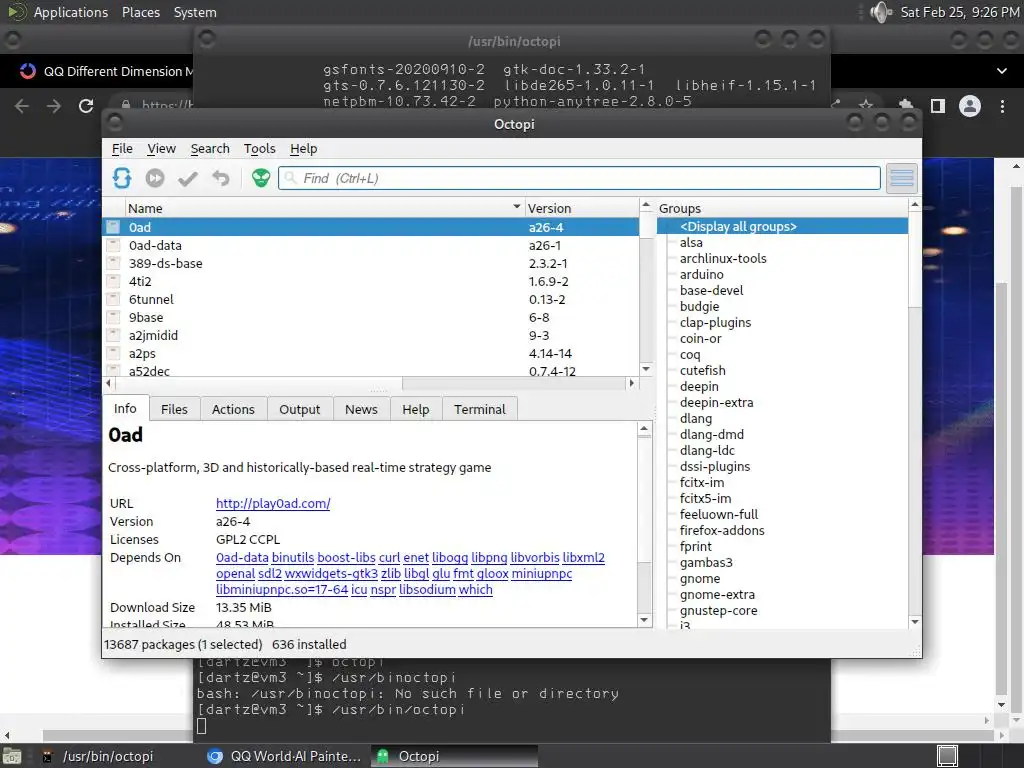Image resolution: width=1024 pixels, height=768 pixels.
Task: Switch to the Terminal tab
Action: (x=480, y=409)
